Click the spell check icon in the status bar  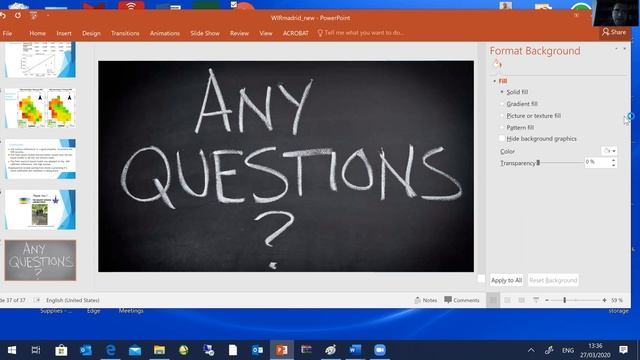point(37,300)
